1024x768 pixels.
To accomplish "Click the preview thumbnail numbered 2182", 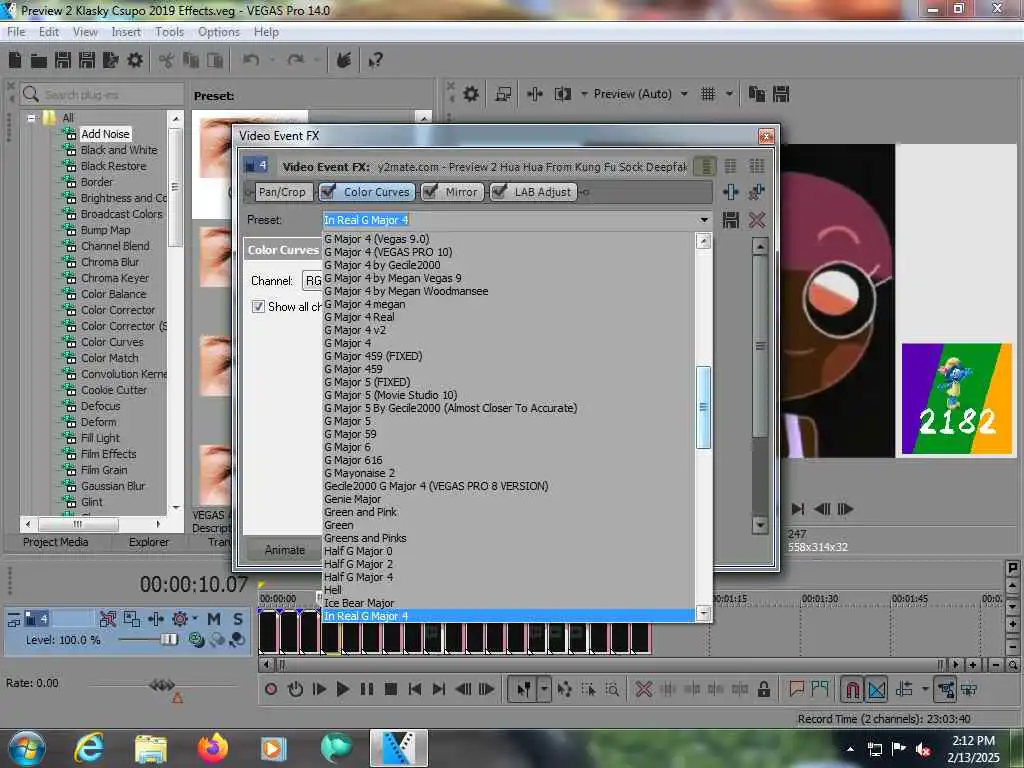I will tap(957, 398).
